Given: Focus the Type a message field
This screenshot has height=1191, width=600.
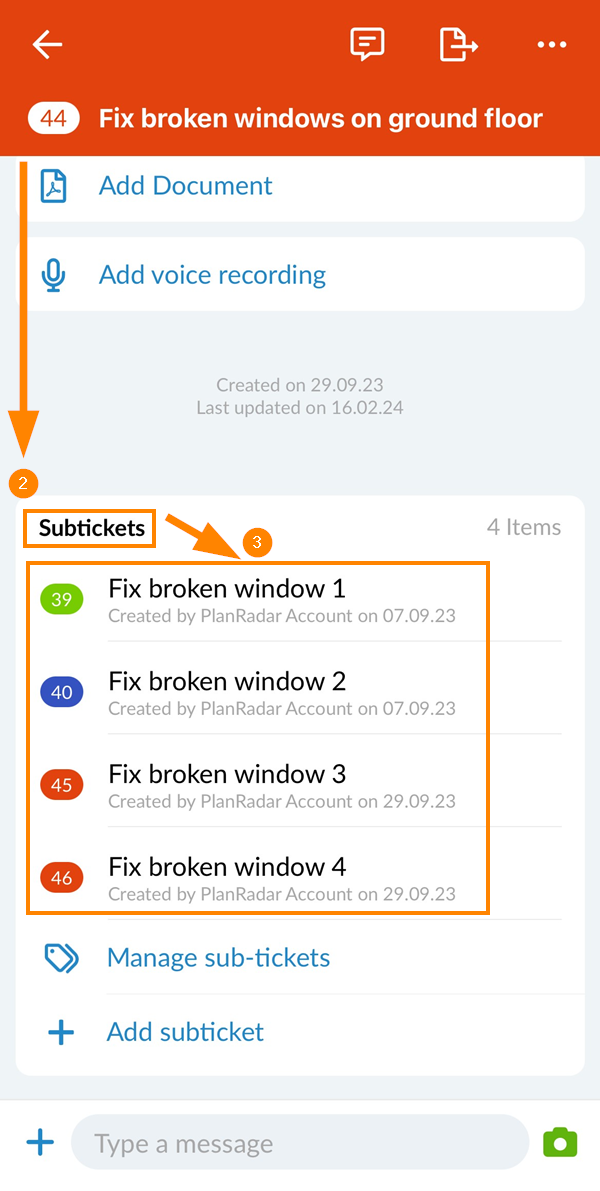Looking at the screenshot, I should point(300,1143).
